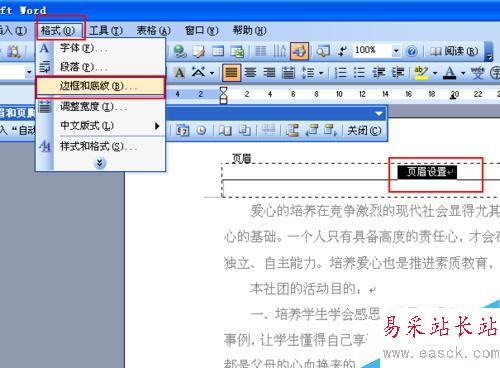Open Standard toolbar options arrow
The height and width of the screenshot is (368, 500).
coord(489,52)
